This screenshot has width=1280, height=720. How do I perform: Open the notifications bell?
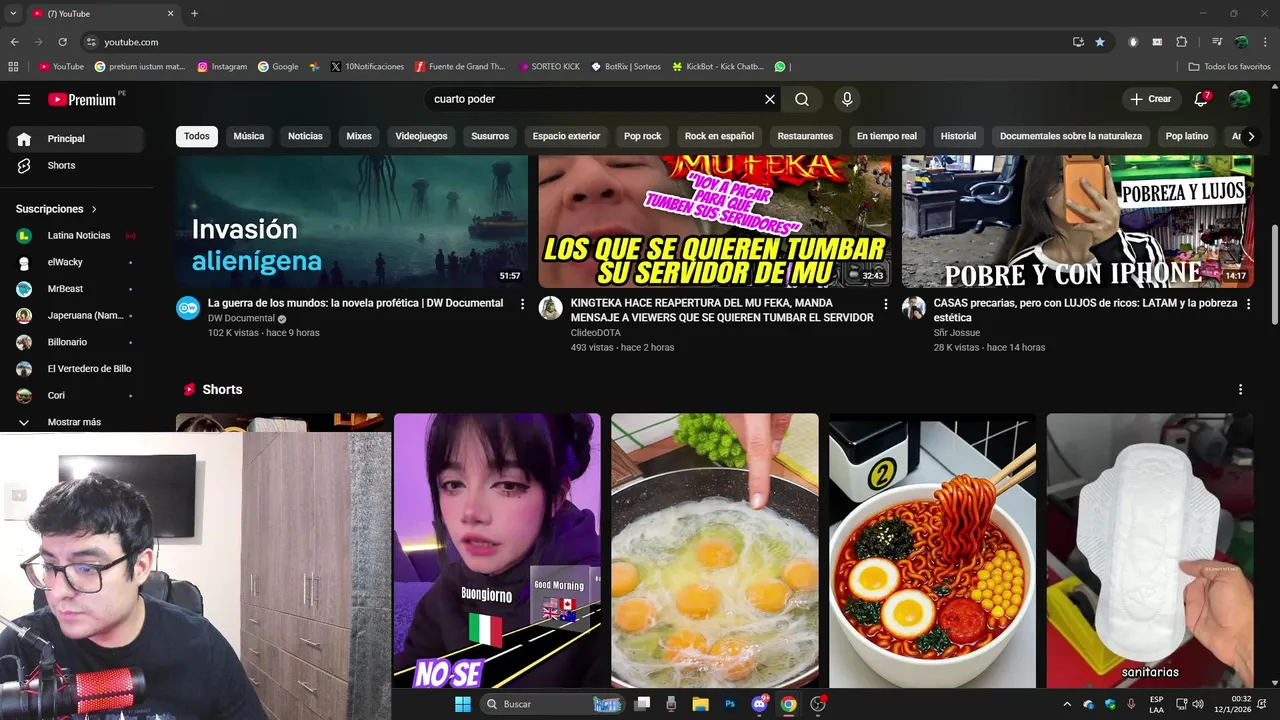click(x=1201, y=99)
